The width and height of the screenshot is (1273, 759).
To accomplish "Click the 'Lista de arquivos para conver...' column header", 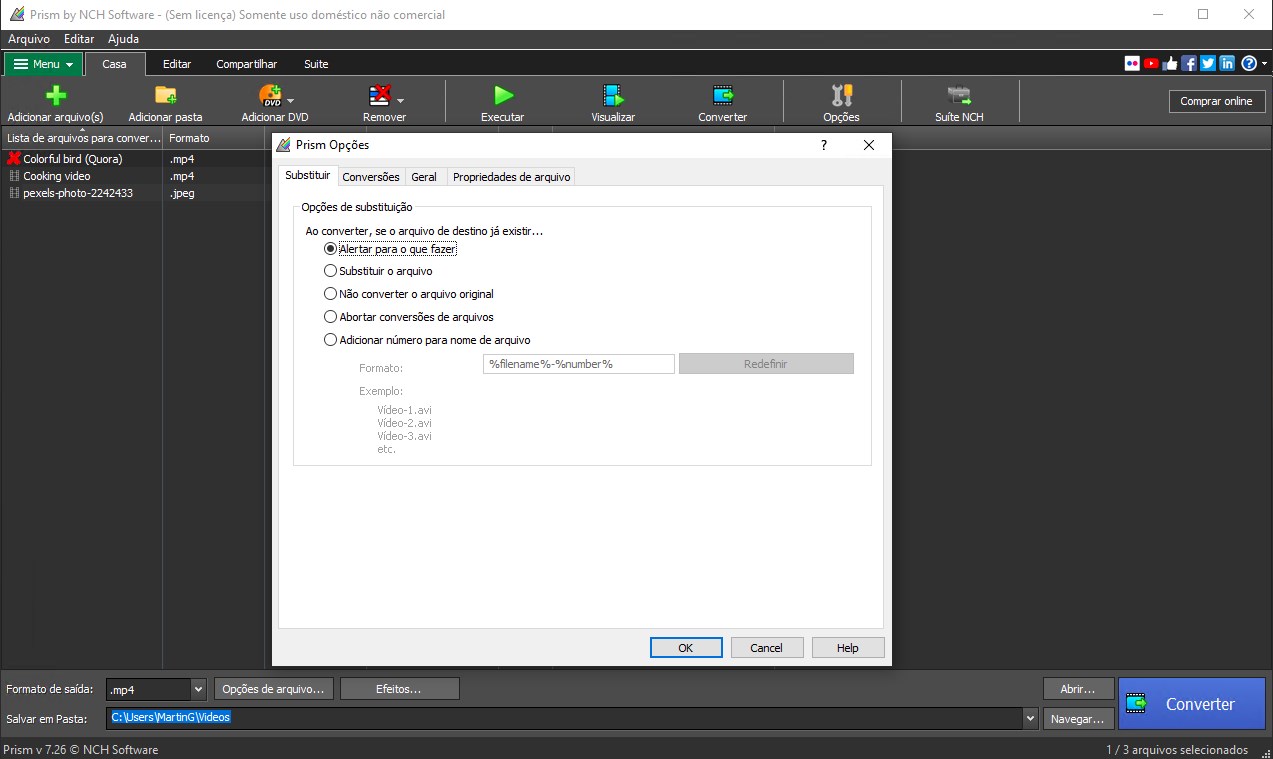I will (x=82, y=138).
